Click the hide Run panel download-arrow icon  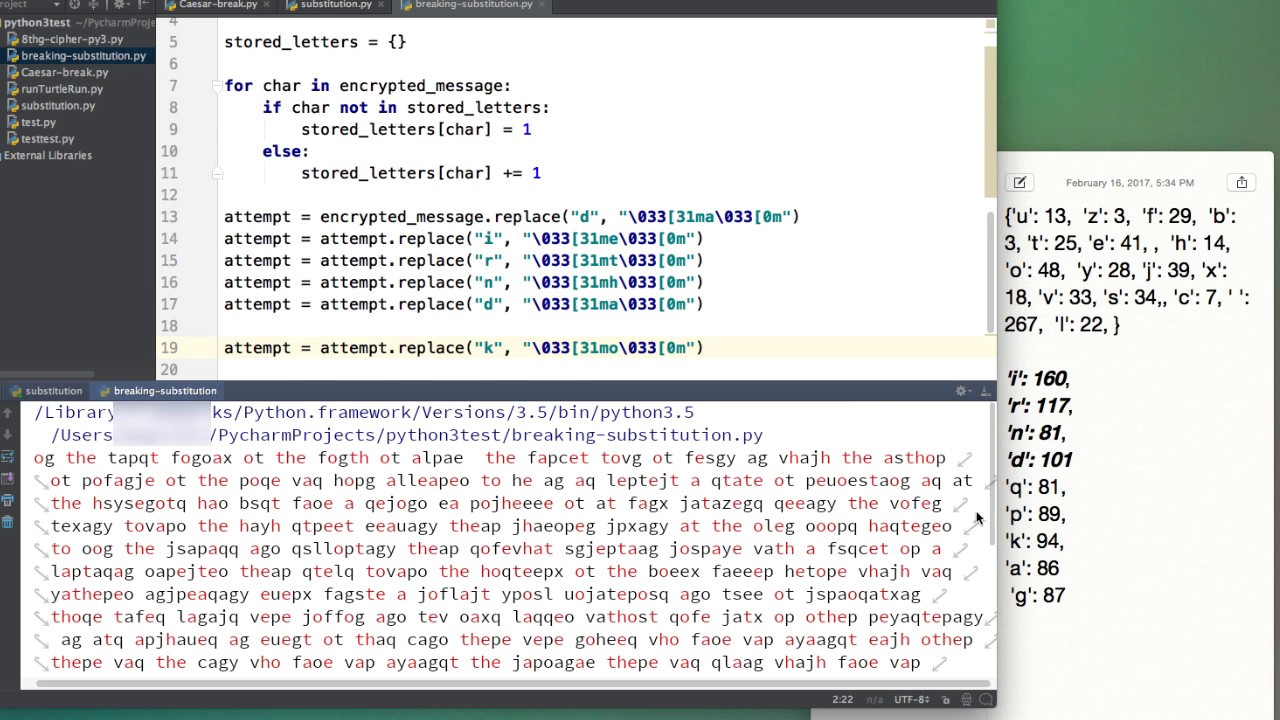(985, 391)
